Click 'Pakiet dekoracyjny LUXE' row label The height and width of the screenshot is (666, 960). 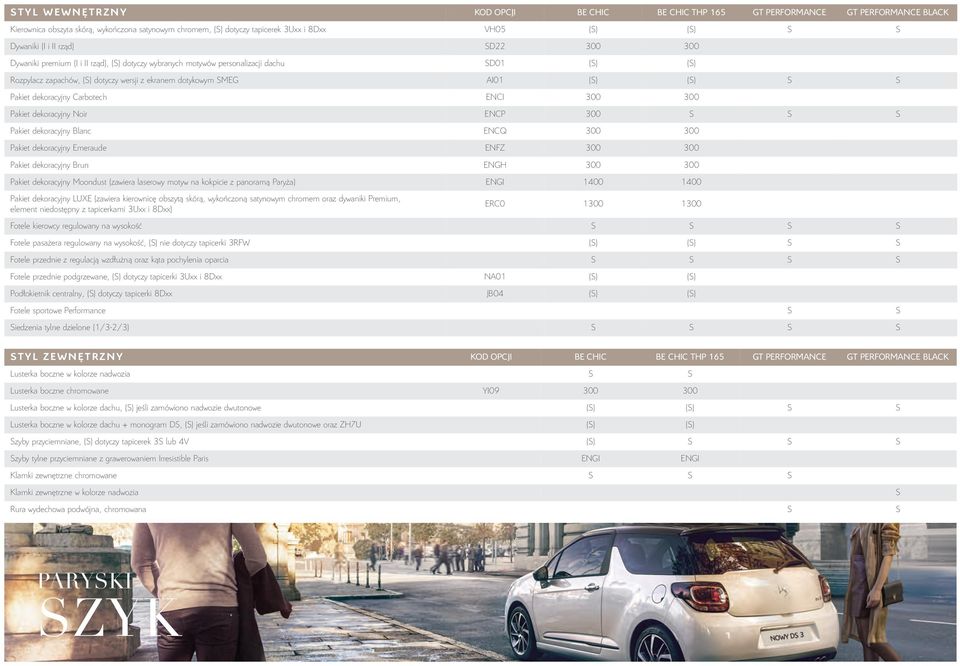point(204,204)
